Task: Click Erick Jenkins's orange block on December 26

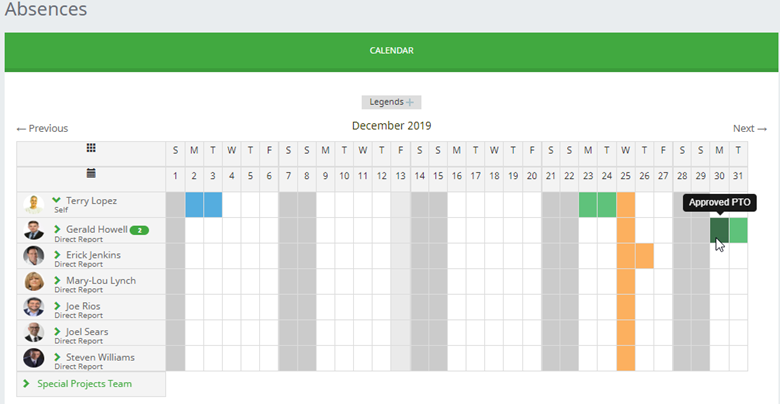Action: (644, 256)
